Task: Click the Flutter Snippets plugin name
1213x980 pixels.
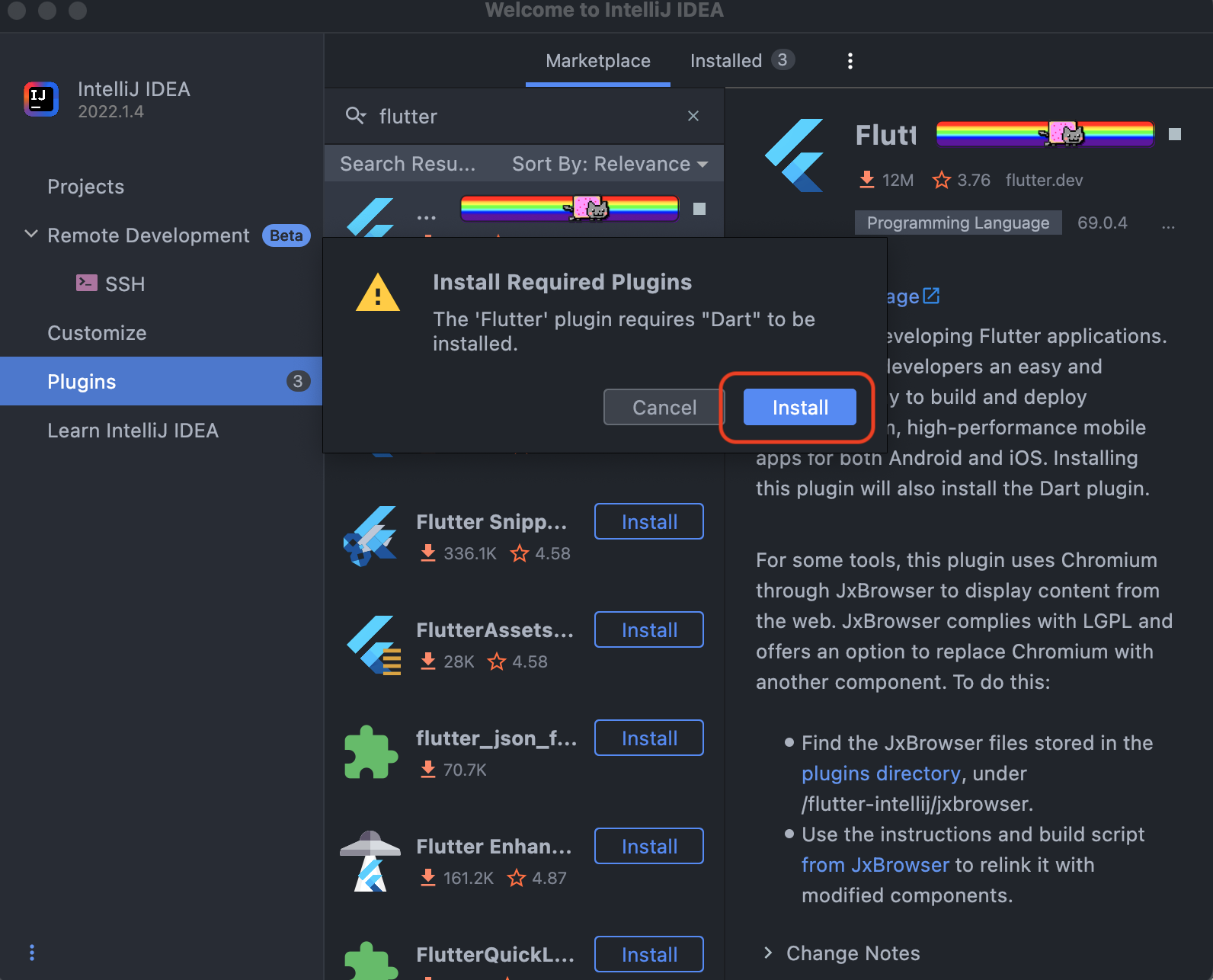Action: [x=491, y=522]
